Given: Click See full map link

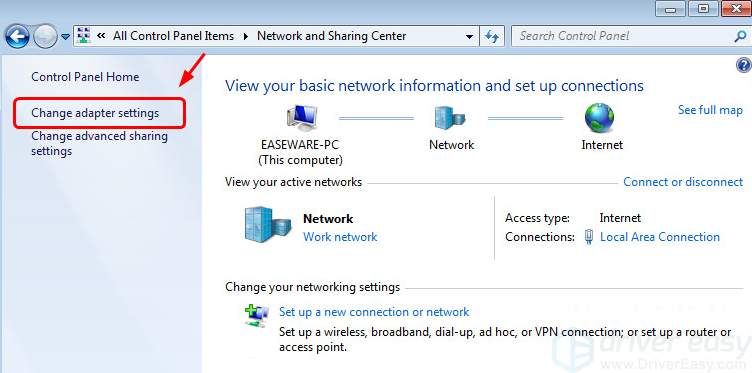Looking at the screenshot, I should coord(710,110).
